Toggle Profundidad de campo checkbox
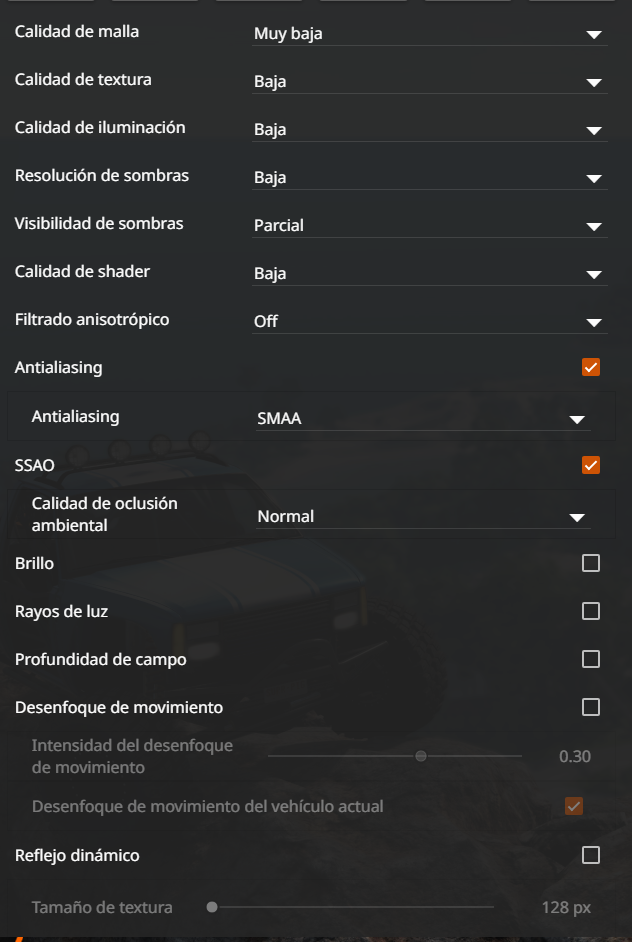This screenshot has height=942, width=632. pyautogui.click(x=591, y=659)
